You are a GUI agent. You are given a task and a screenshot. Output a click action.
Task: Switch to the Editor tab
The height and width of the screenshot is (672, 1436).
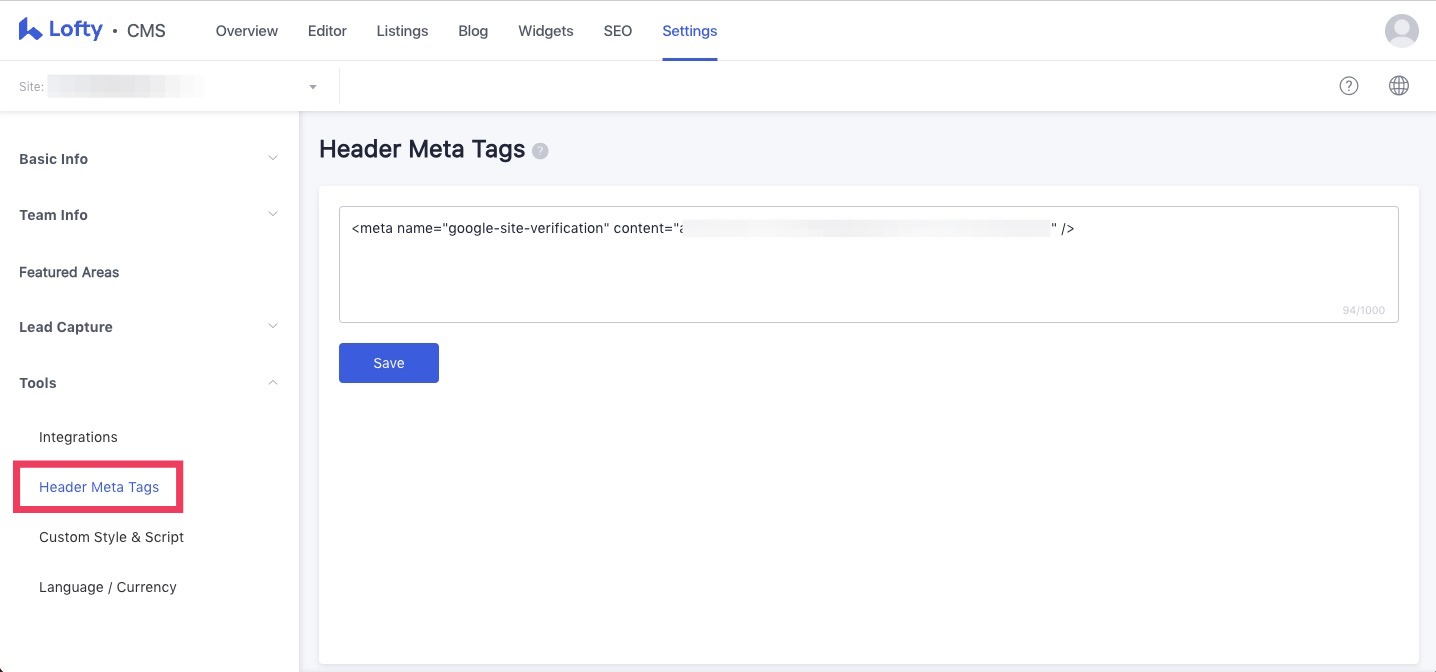point(327,31)
